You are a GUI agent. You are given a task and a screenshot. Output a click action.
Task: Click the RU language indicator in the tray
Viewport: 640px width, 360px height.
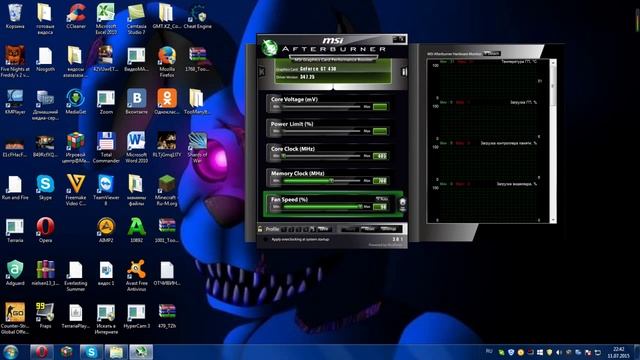[489, 351]
